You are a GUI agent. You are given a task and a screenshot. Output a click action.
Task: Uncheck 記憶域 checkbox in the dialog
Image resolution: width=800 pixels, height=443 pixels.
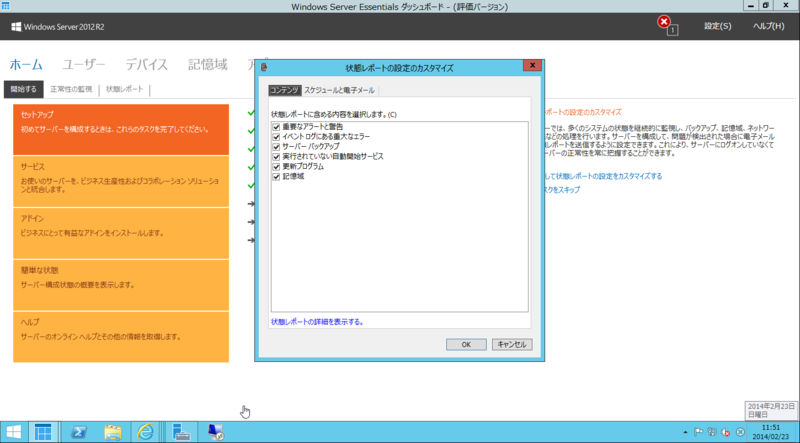276,177
